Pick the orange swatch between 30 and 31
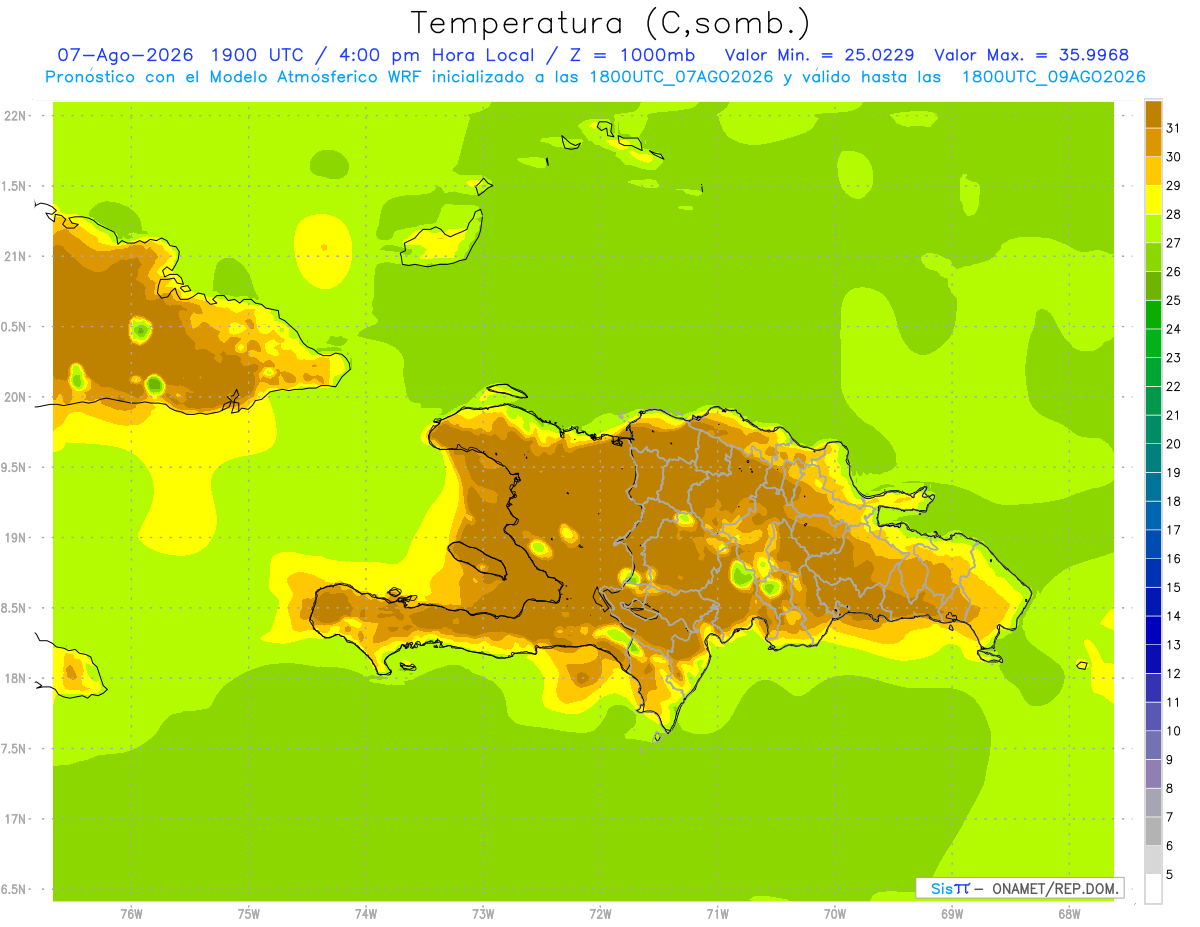 pyautogui.click(x=1153, y=142)
